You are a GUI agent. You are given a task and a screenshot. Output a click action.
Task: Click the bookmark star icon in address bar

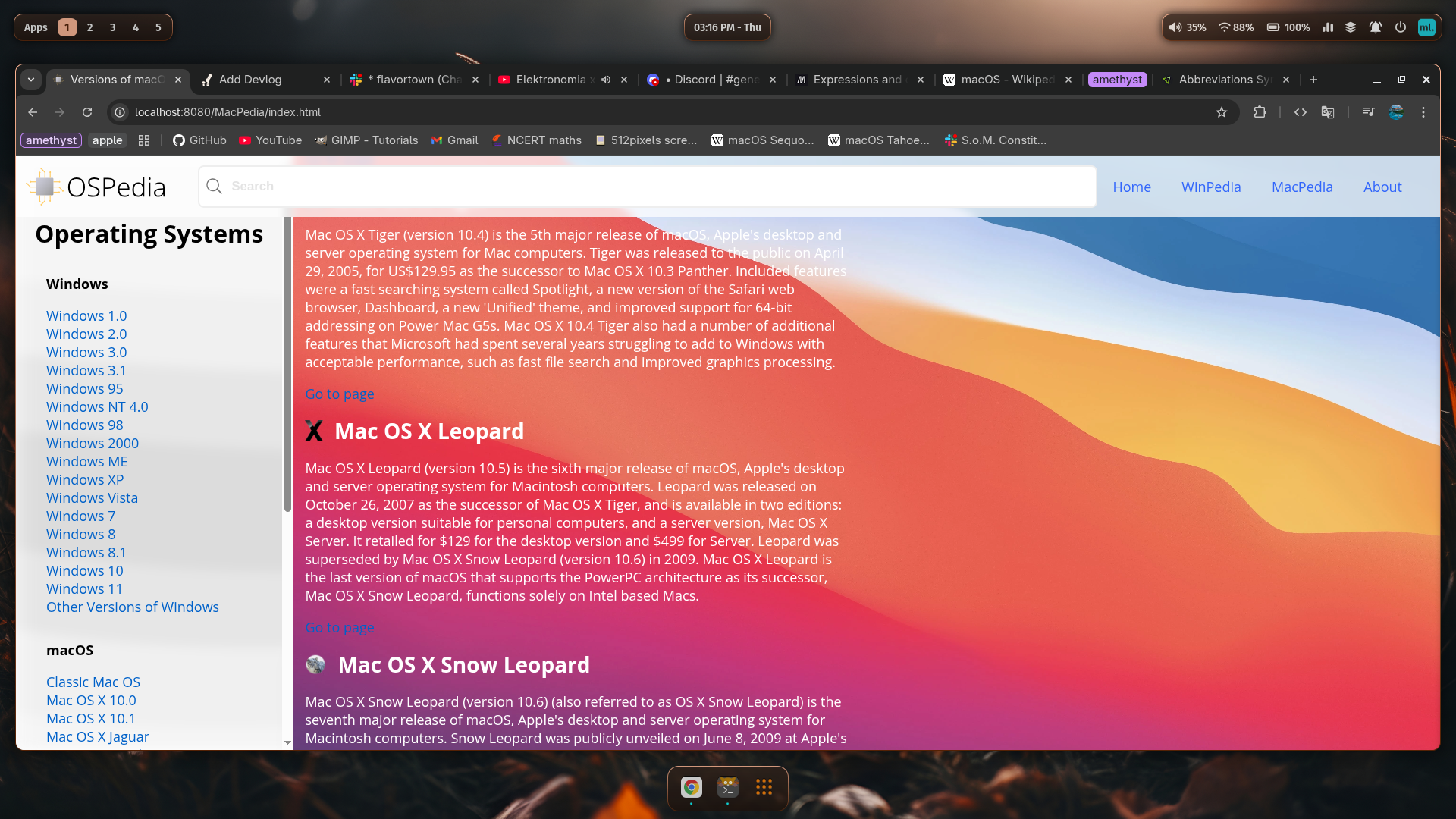[1221, 112]
